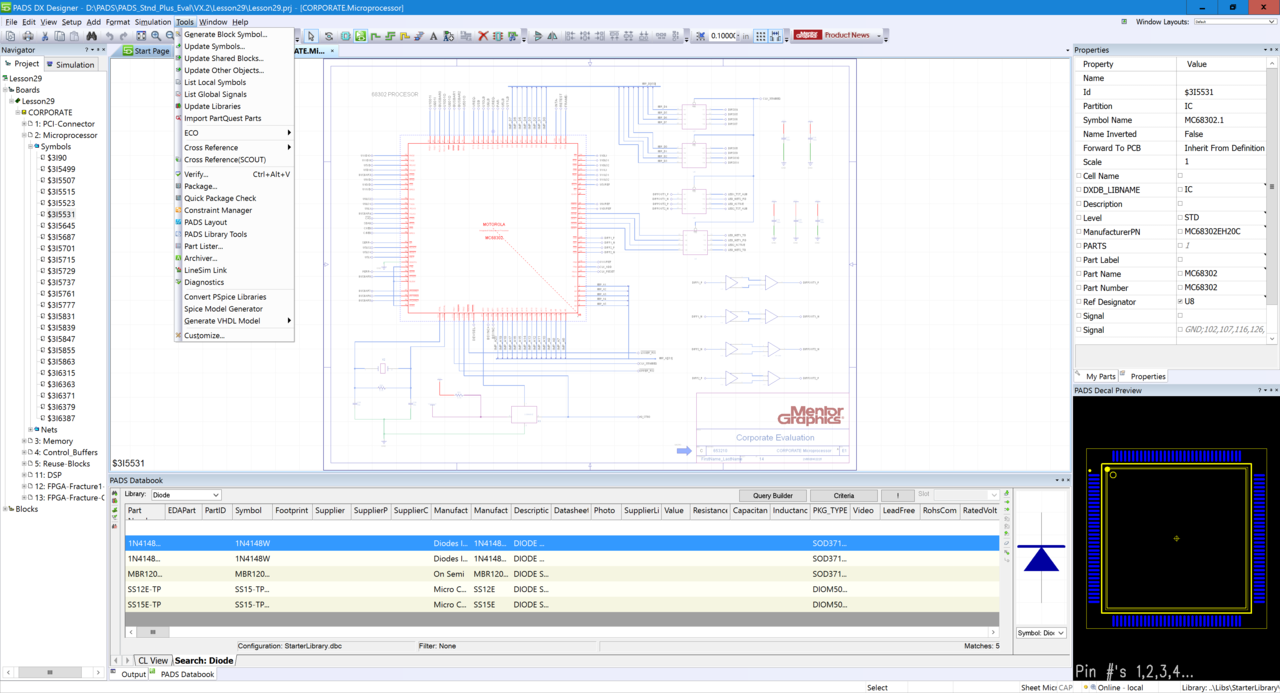This screenshot has height=693, width=1280.
Task: Toggle checkbox left of Description property
Action: tap(1078, 203)
